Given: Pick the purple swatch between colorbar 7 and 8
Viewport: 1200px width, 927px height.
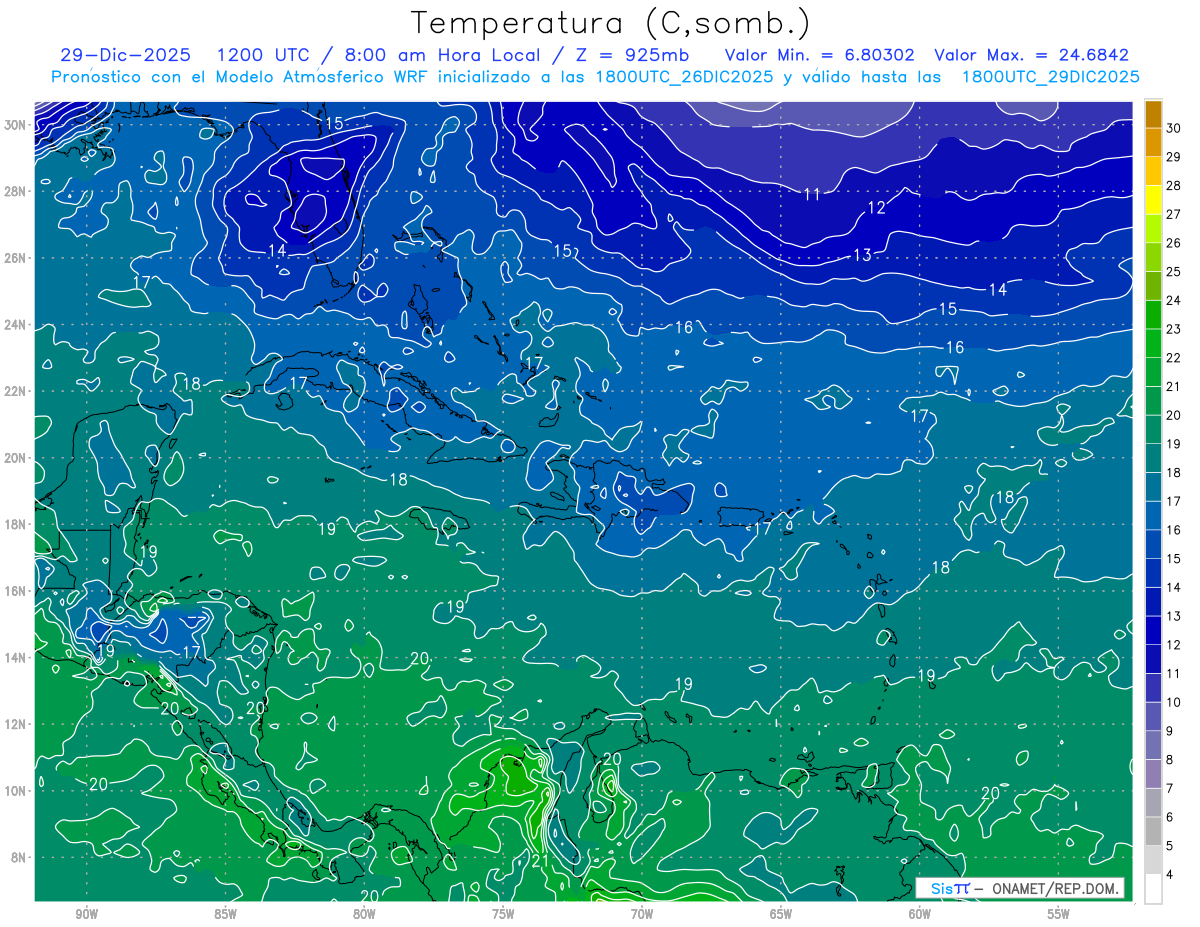Looking at the screenshot, I should tap(1154, 775).
